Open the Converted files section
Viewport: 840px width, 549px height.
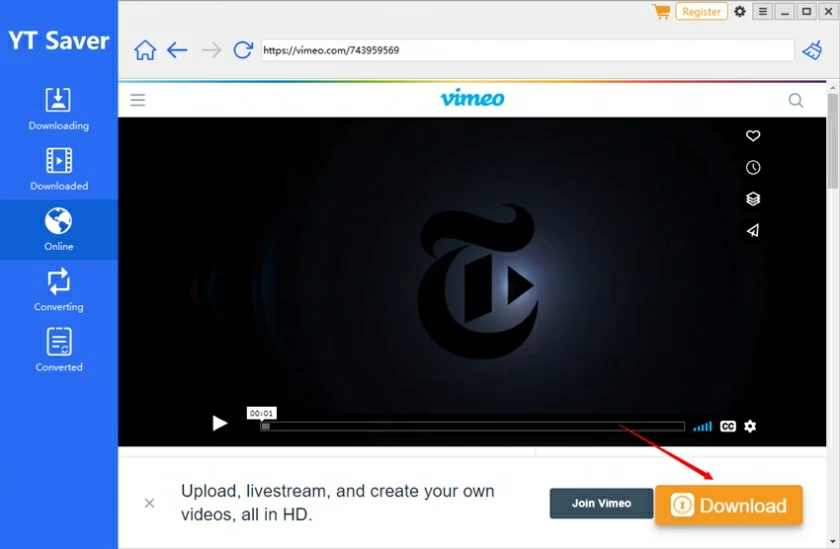coord(58,350)
